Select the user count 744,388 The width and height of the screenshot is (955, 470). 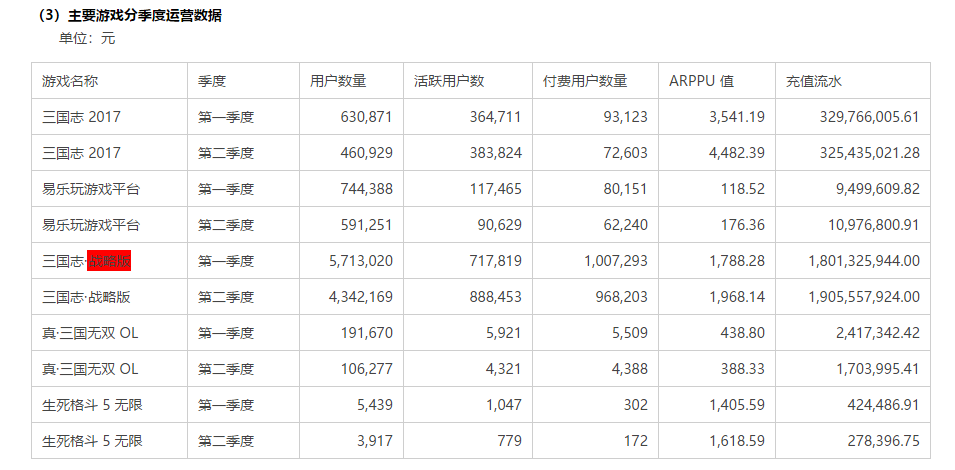click(x=367, y=189)
